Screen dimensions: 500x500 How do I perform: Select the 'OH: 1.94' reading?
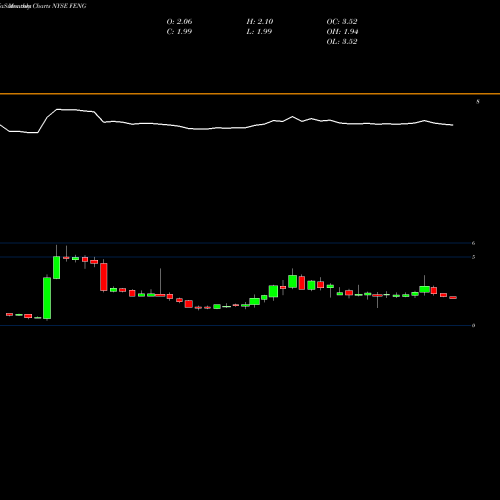342,31
